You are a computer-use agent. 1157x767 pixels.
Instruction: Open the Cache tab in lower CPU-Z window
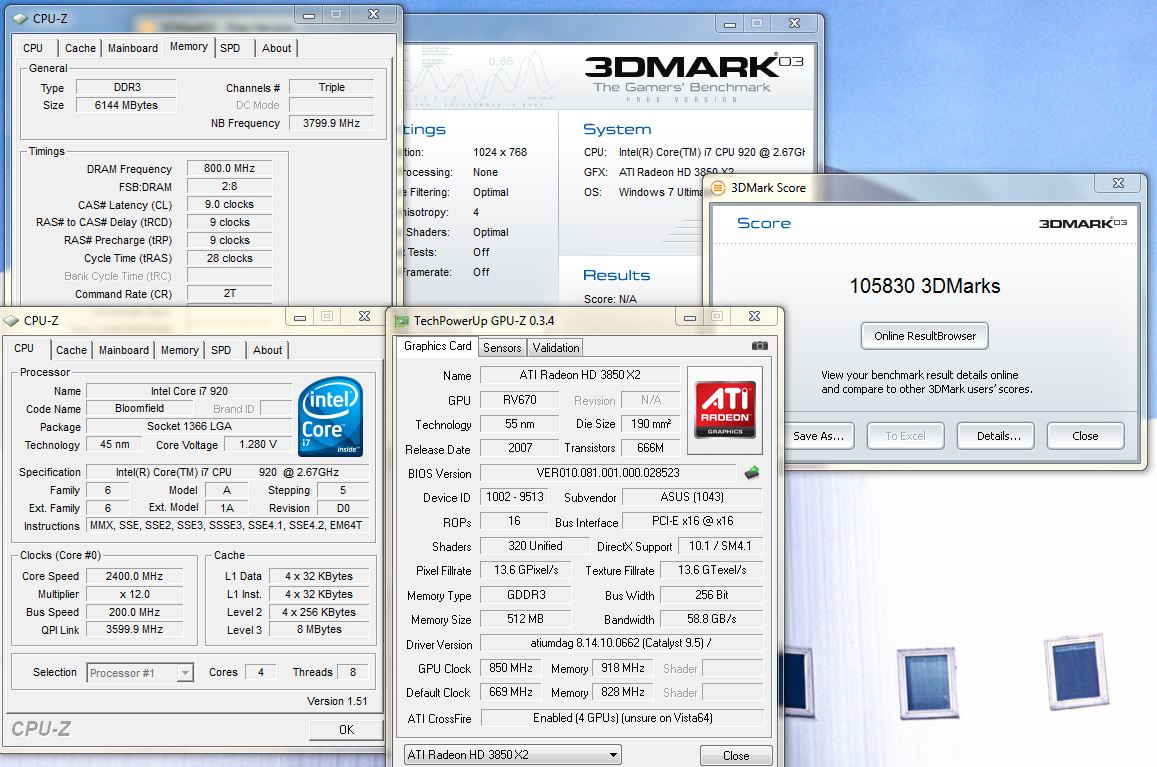coord(72,350)
